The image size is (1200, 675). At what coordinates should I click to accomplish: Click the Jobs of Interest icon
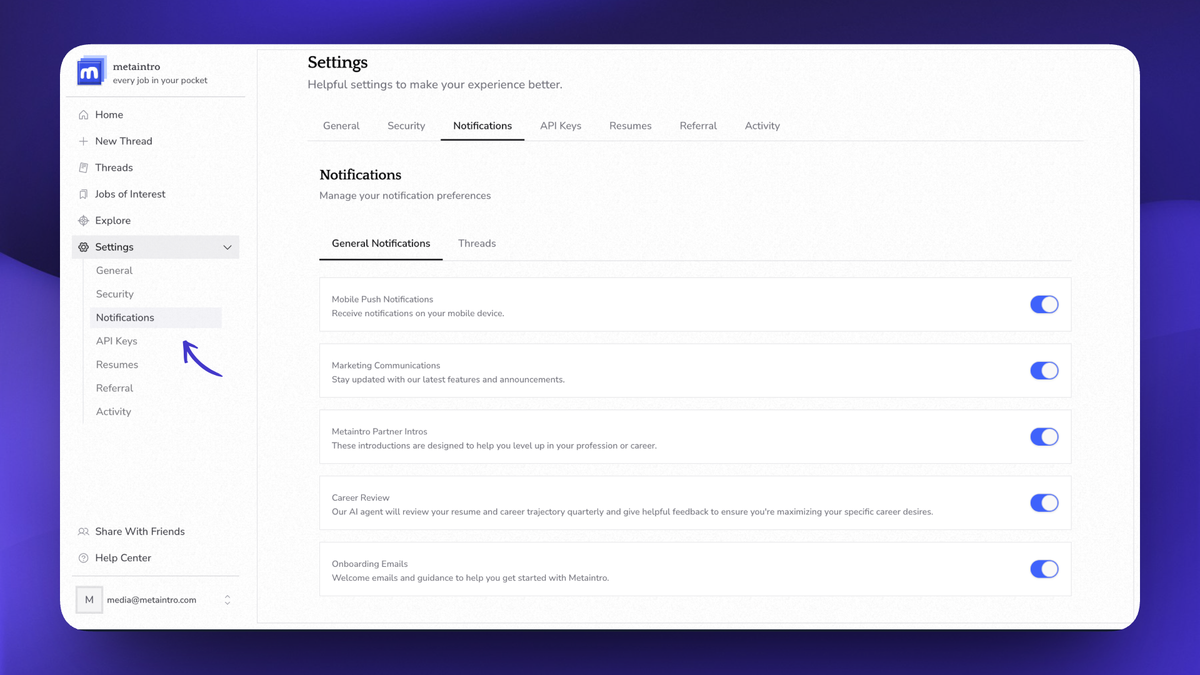(x=84, y=194)
